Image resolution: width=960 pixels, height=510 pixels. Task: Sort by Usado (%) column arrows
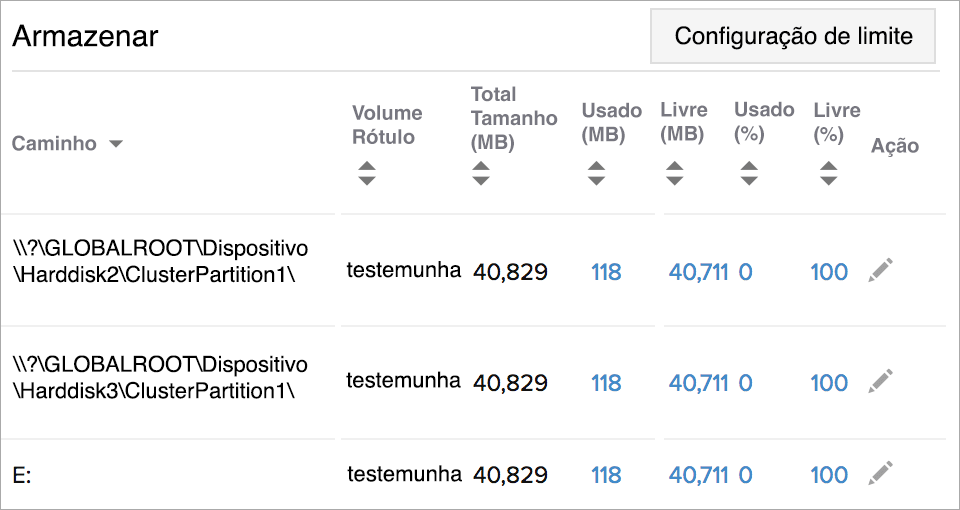click(749, 173)
